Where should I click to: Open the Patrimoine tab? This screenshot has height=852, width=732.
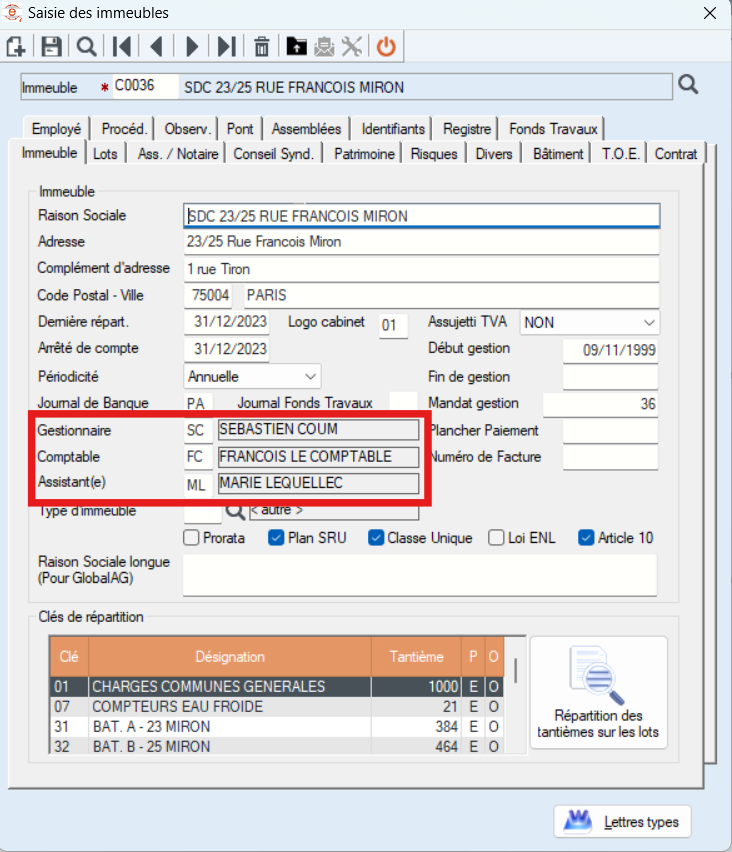364,154
